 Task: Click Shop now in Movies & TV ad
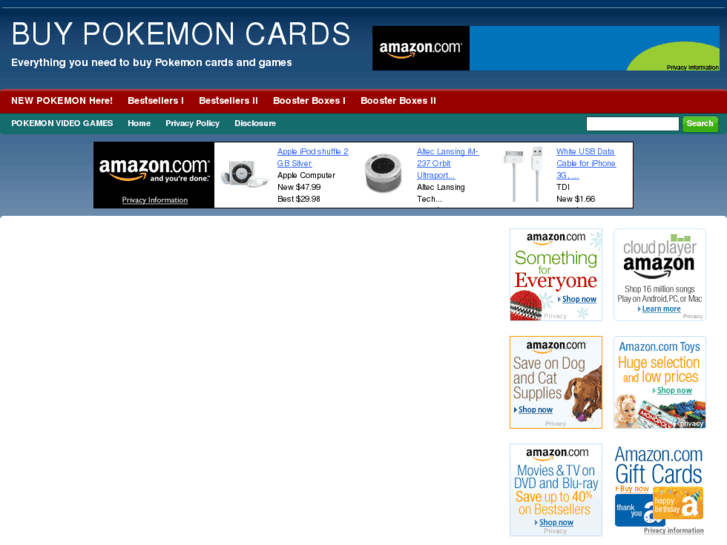click(x=556, y=522)
